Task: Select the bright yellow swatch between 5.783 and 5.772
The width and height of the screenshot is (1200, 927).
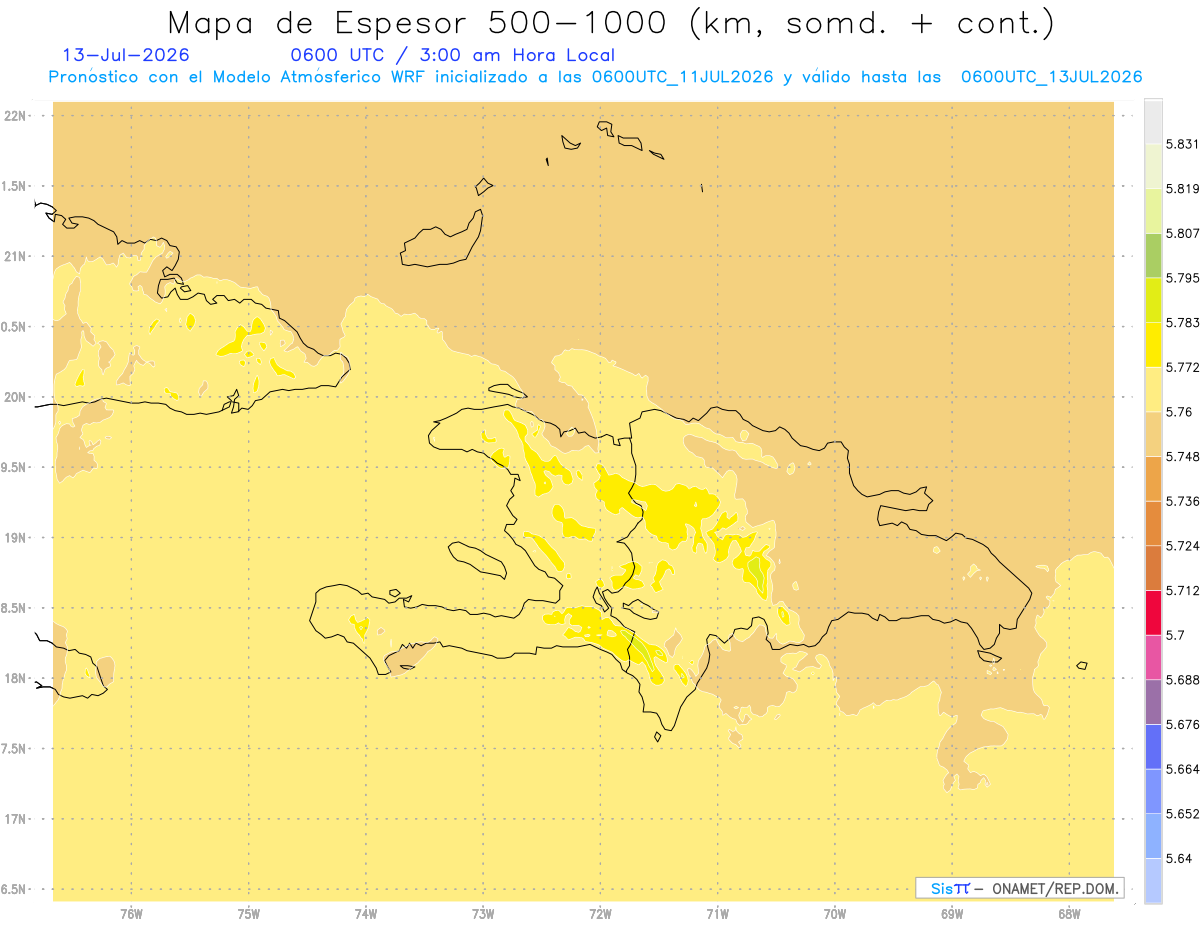Action: pos(1153,344)
